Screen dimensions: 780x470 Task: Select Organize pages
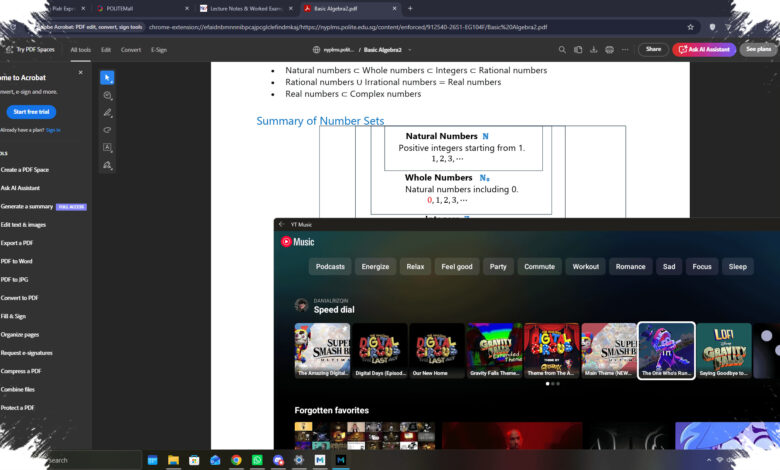(x=19, y=335)
